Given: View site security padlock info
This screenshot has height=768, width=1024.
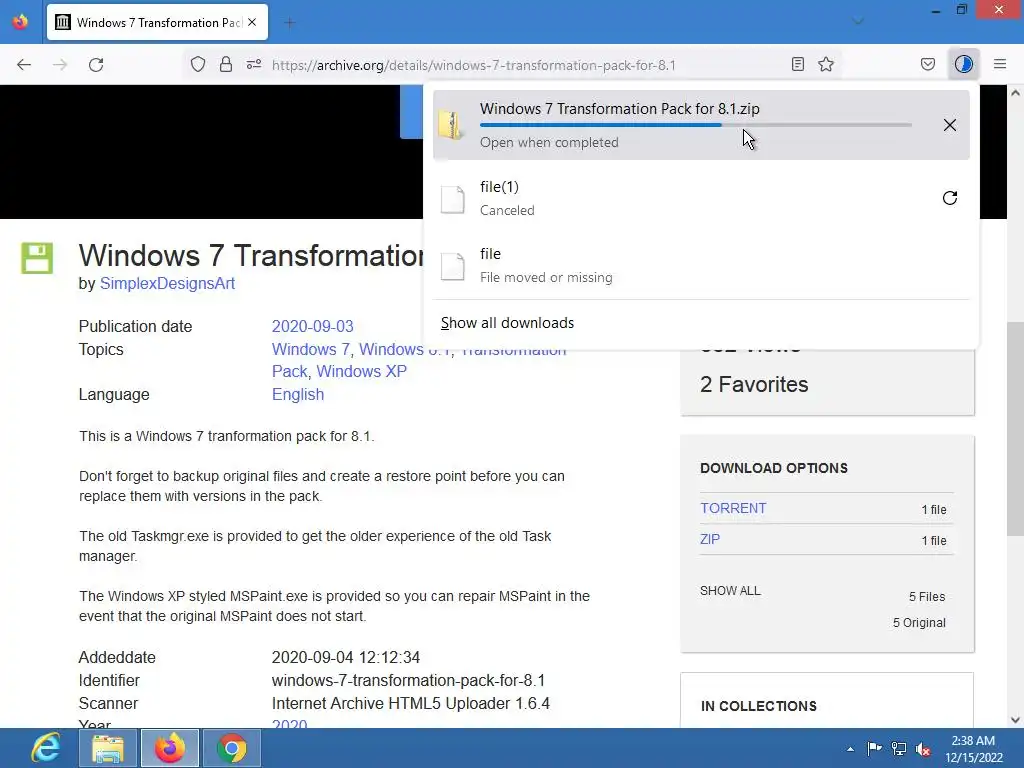Looking at the screenshot, I should (x=226, y=65).
